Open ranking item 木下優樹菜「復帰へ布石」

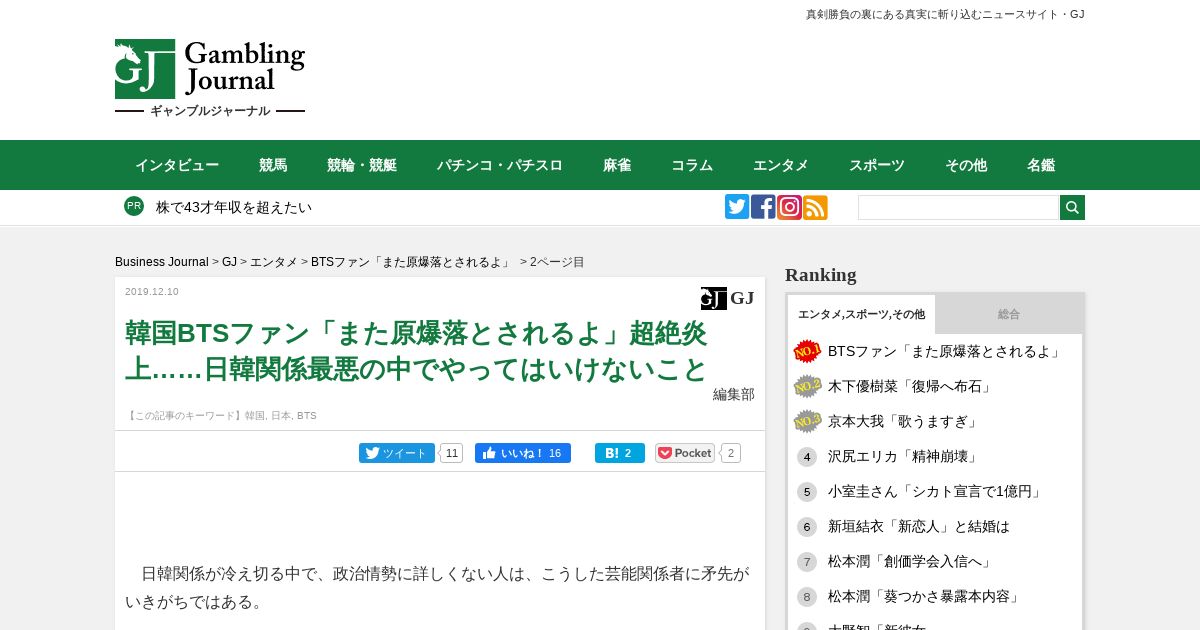coord(910,386)
